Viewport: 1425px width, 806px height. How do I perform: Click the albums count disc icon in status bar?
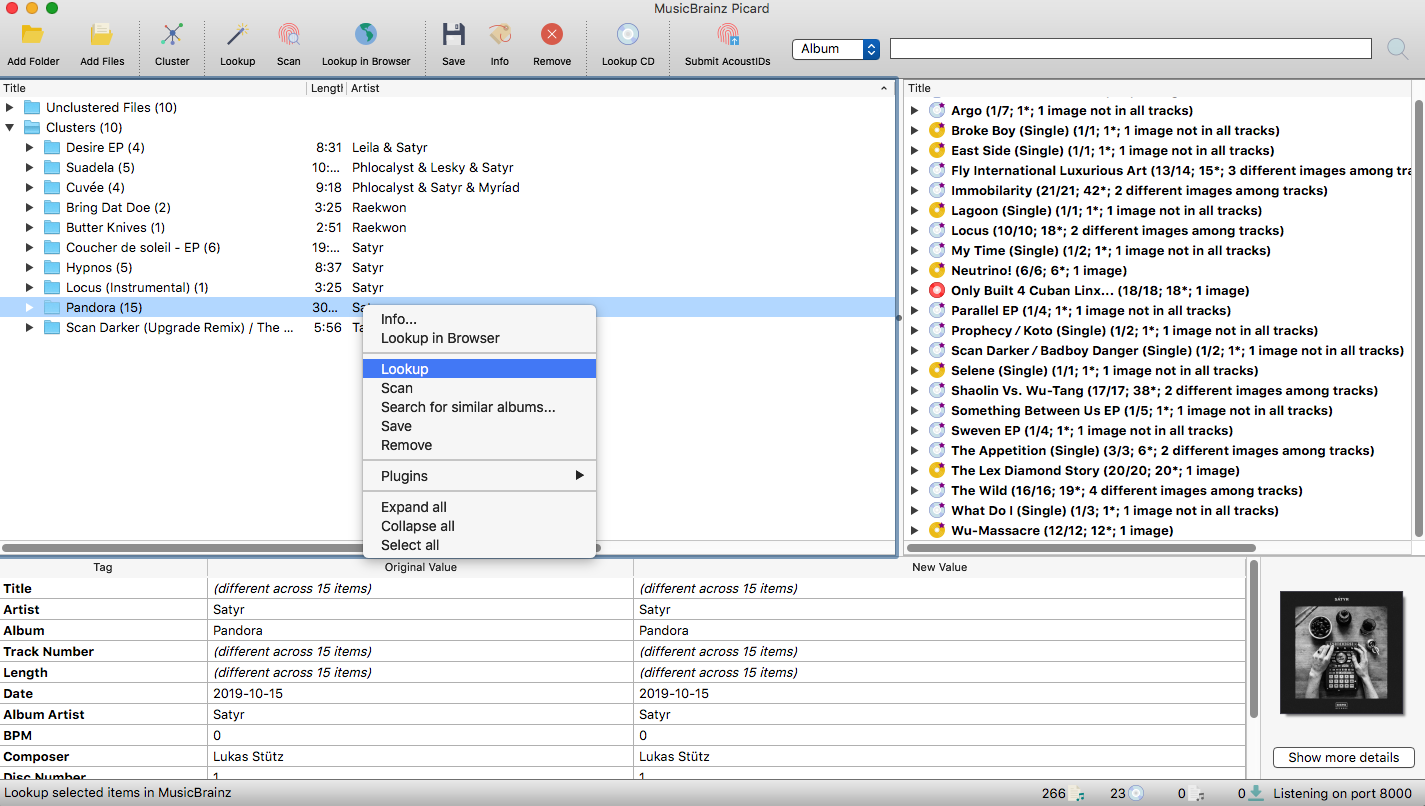tap(1136, 794)
